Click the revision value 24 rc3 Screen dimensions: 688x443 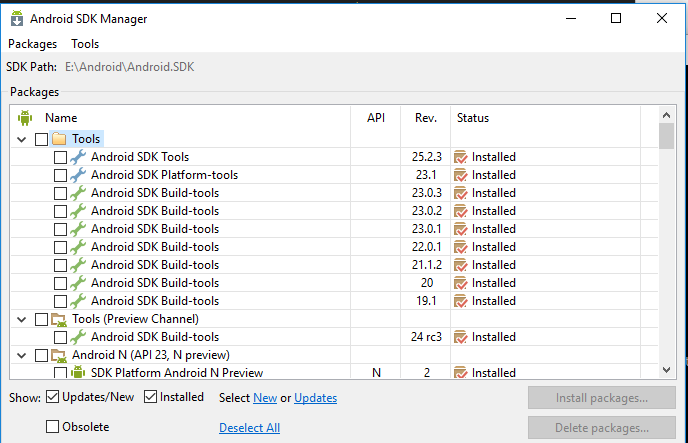426,337
